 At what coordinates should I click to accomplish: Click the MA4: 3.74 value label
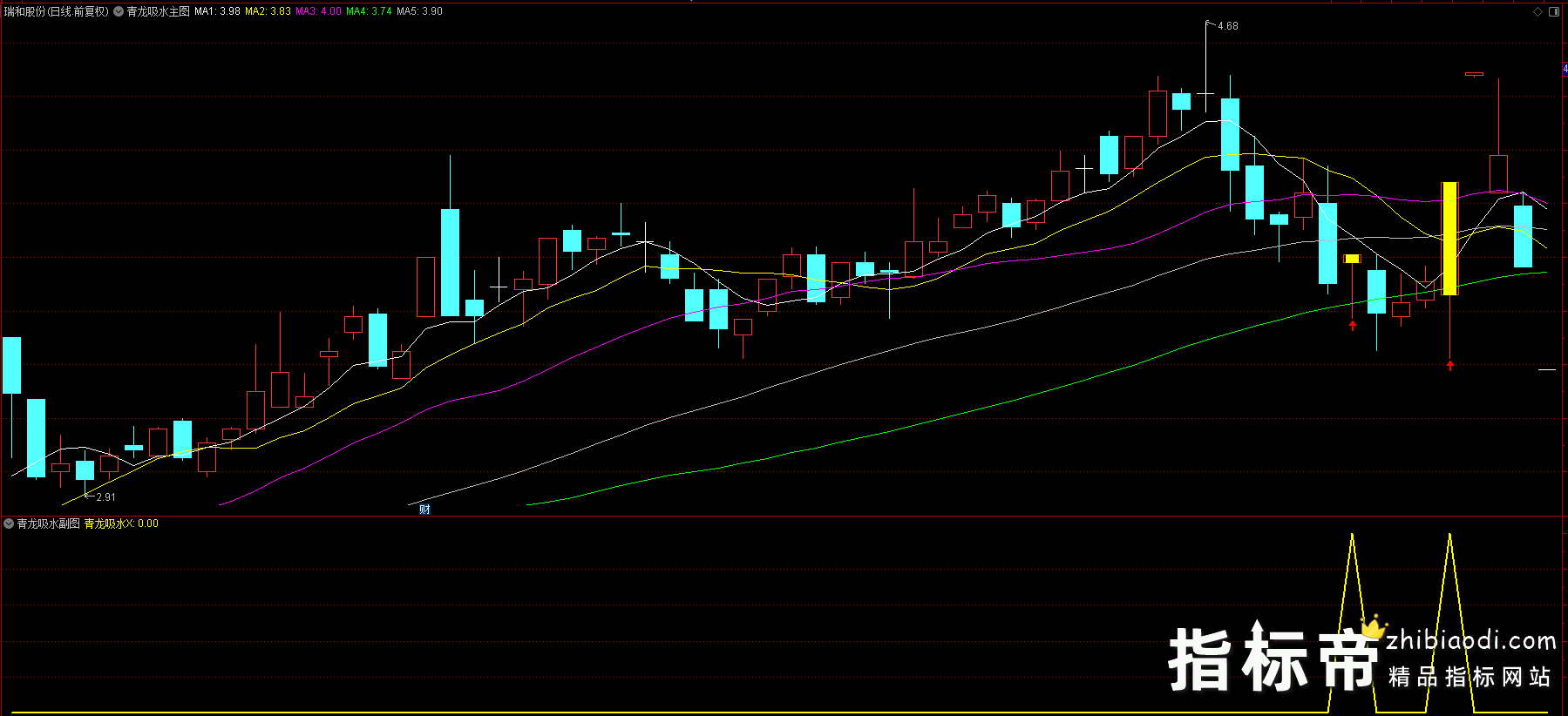(x=369, y=12)
